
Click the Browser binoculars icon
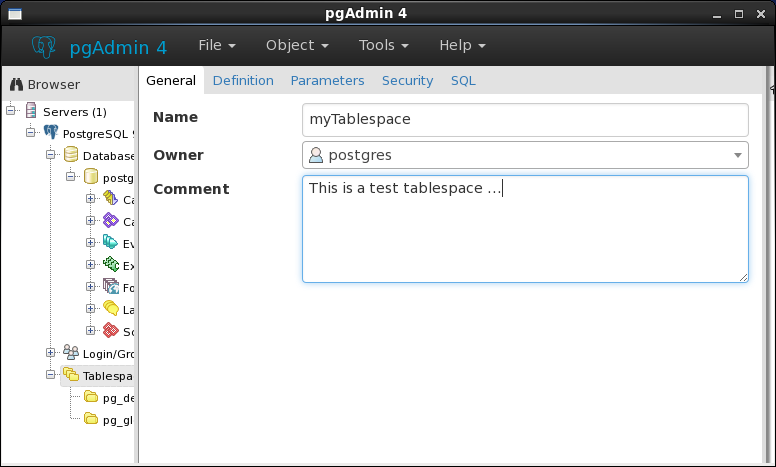tap(16, 84)
